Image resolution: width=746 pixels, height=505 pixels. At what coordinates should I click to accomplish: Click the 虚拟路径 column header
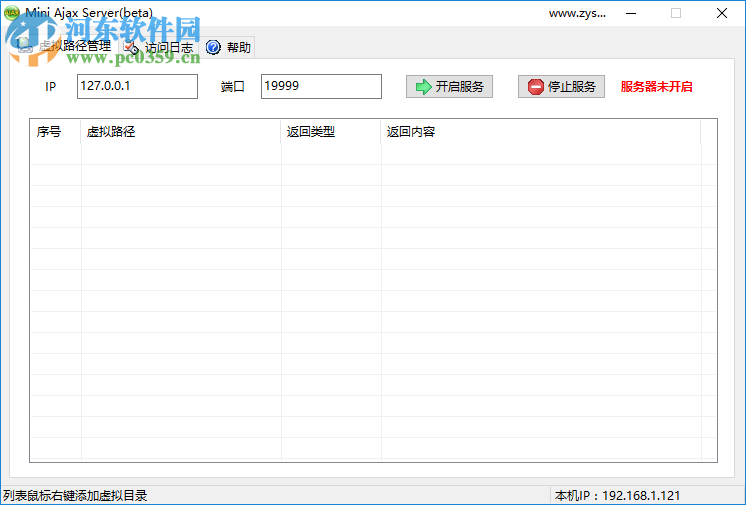pos(181,132)
